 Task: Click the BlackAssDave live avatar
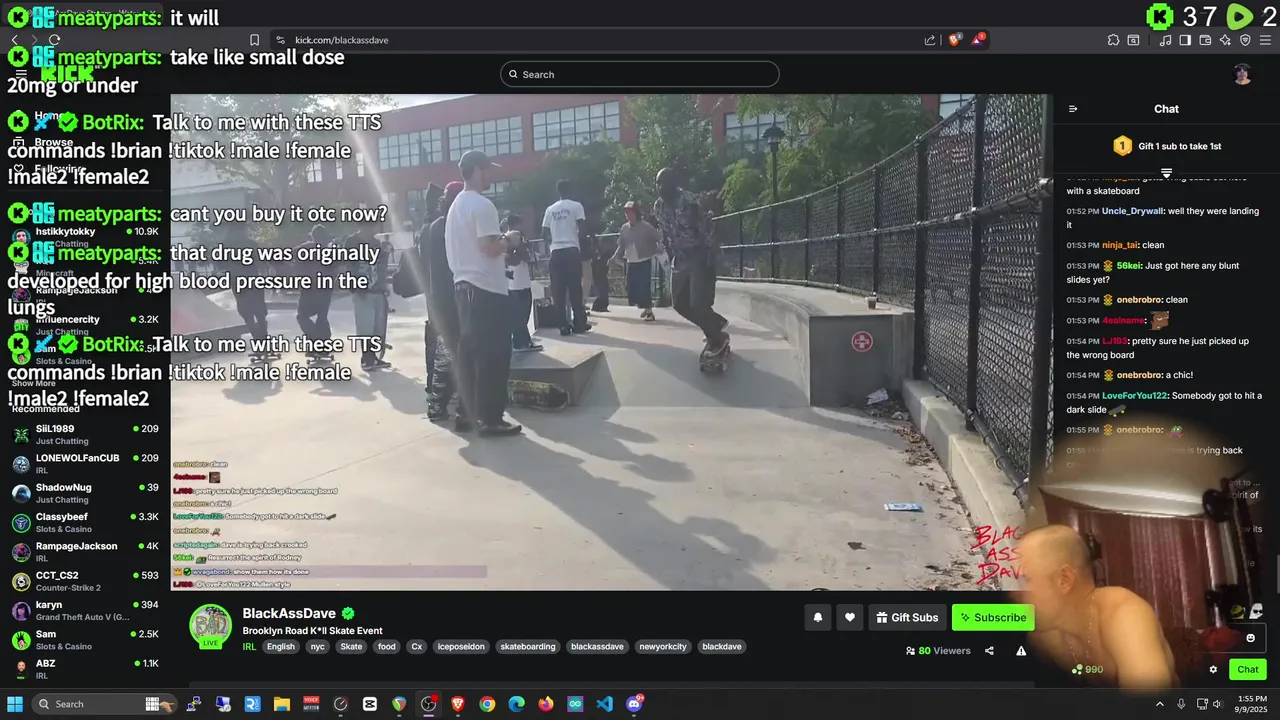tap(211, 626)
